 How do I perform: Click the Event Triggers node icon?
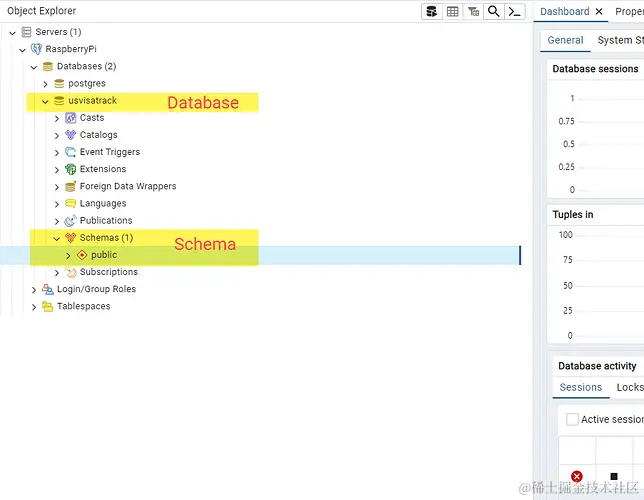click(x=71, y=152)
